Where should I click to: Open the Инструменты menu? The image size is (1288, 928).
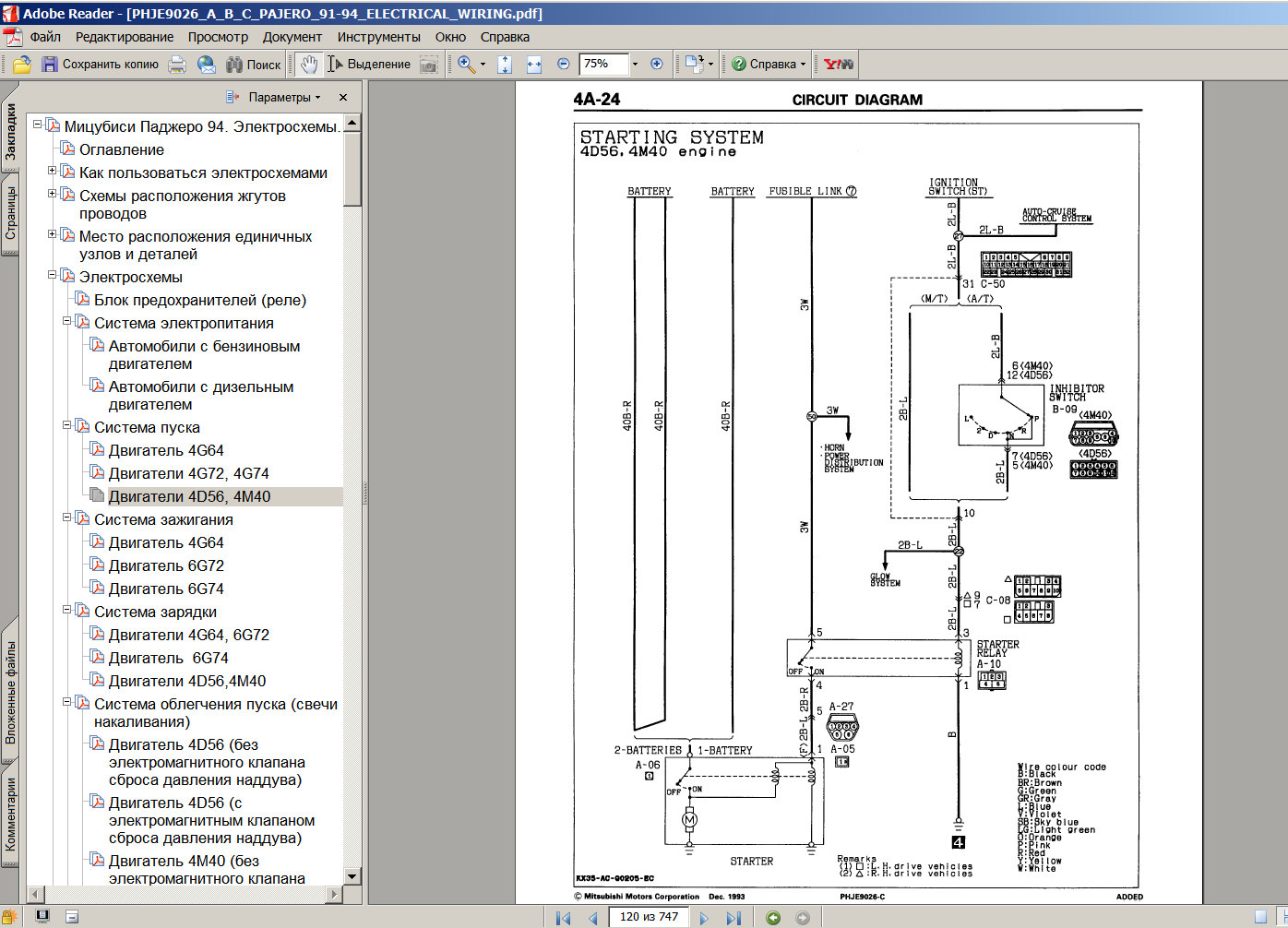pos(378,37)
